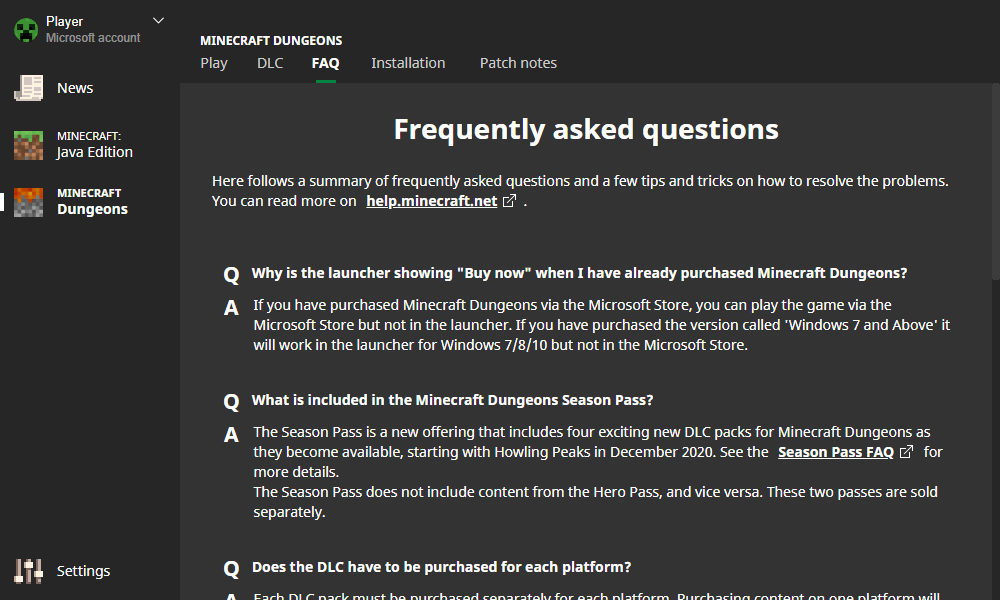The image size is (1000, 600).
Task: Click the "Frequently asked questions" heading
Action: (586, 129)
